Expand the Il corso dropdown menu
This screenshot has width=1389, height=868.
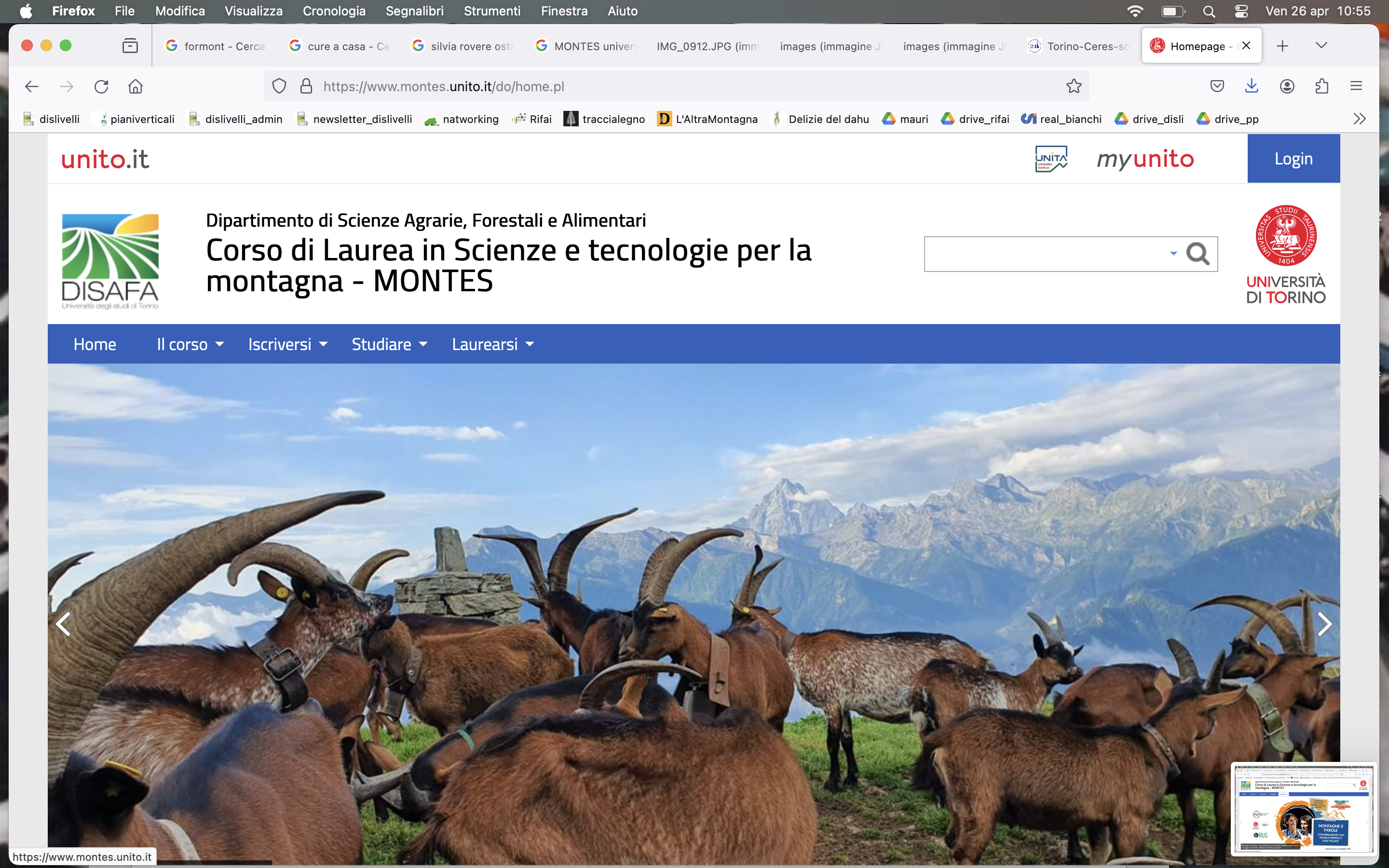pyautogui.click(x=190, y=344)
